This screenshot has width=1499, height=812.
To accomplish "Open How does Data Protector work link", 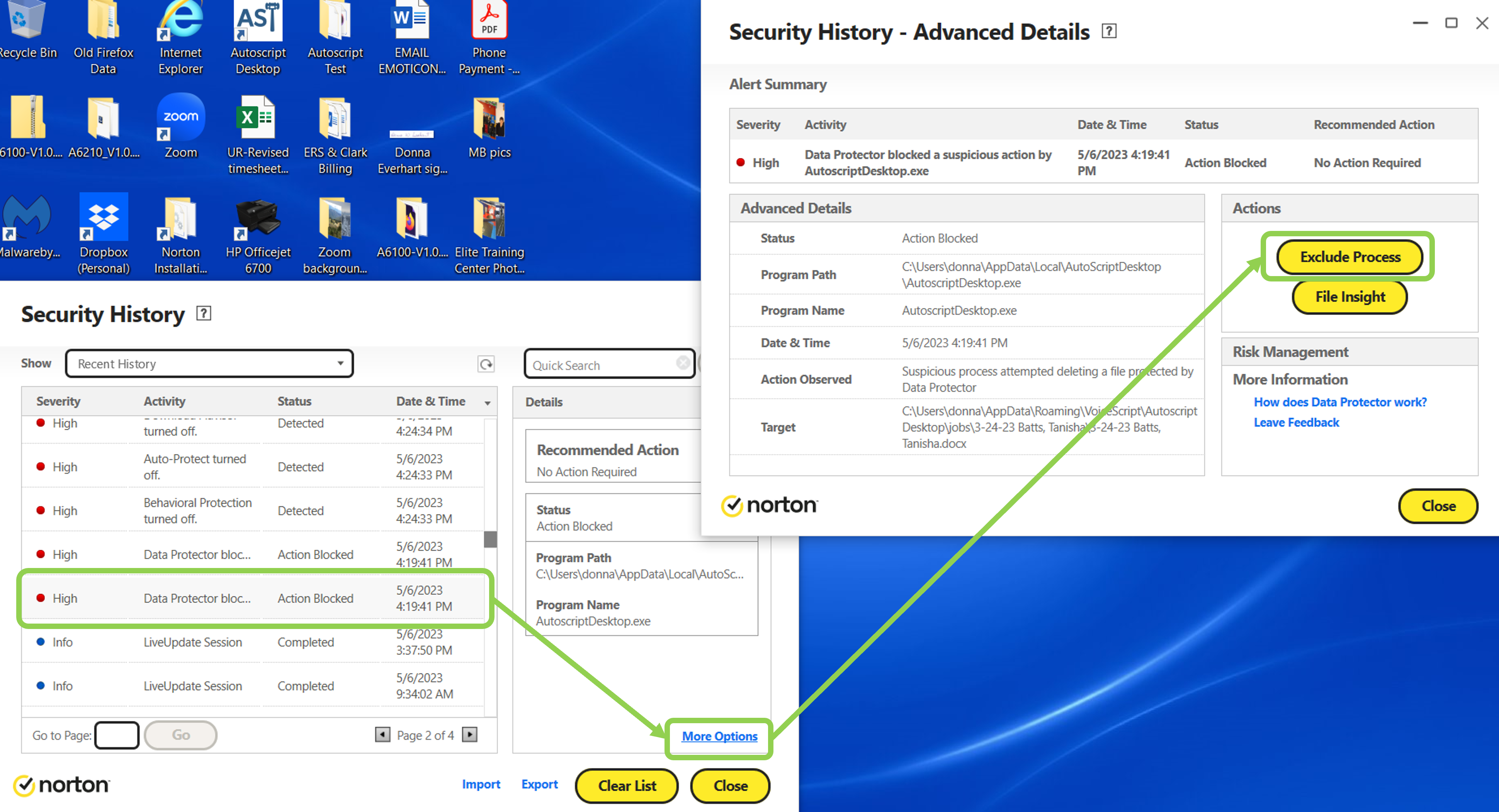I will click(x=1340, y=402).
